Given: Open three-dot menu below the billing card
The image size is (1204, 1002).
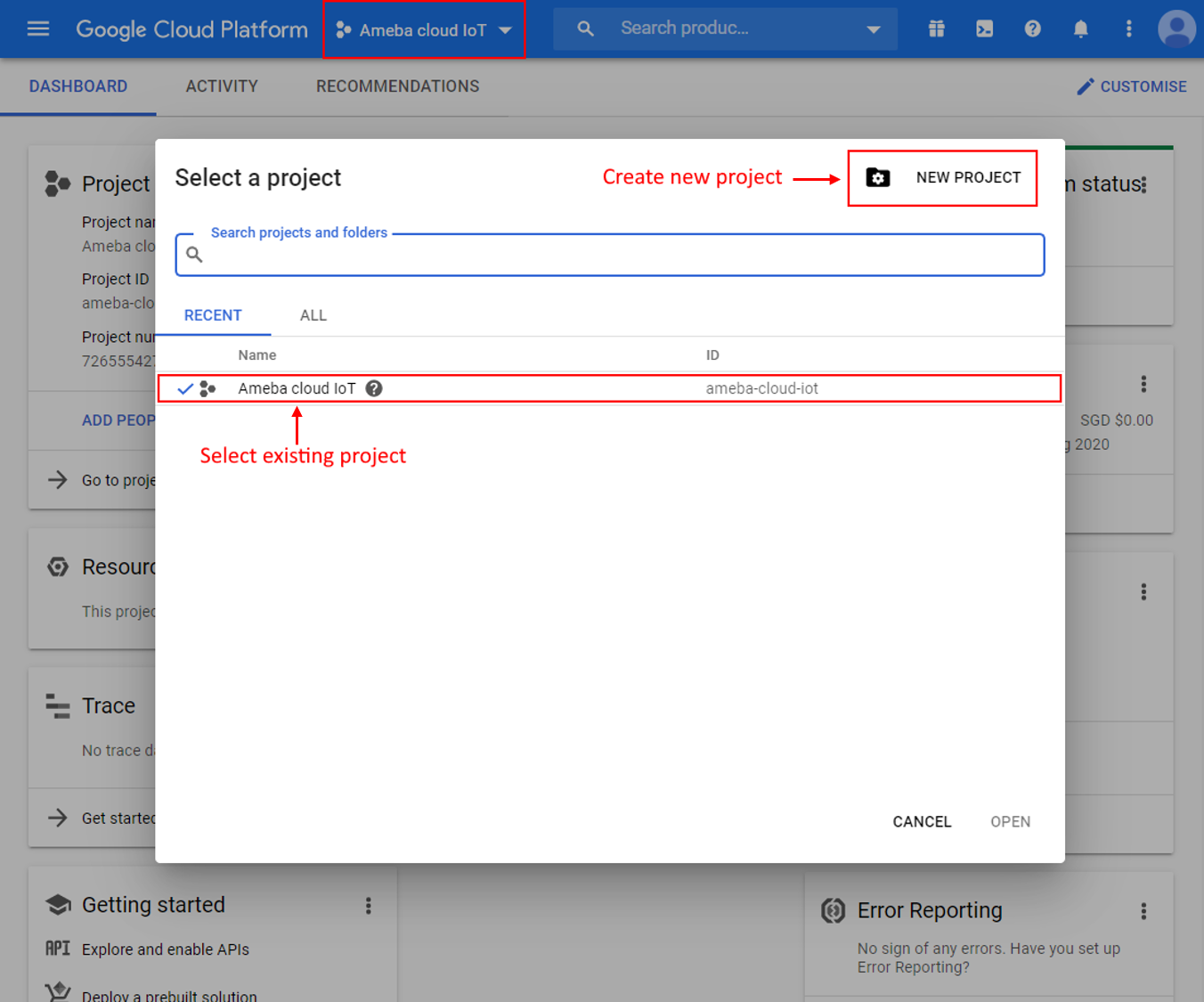Looking at the screenshot, I should click(x=1143, y=591).
